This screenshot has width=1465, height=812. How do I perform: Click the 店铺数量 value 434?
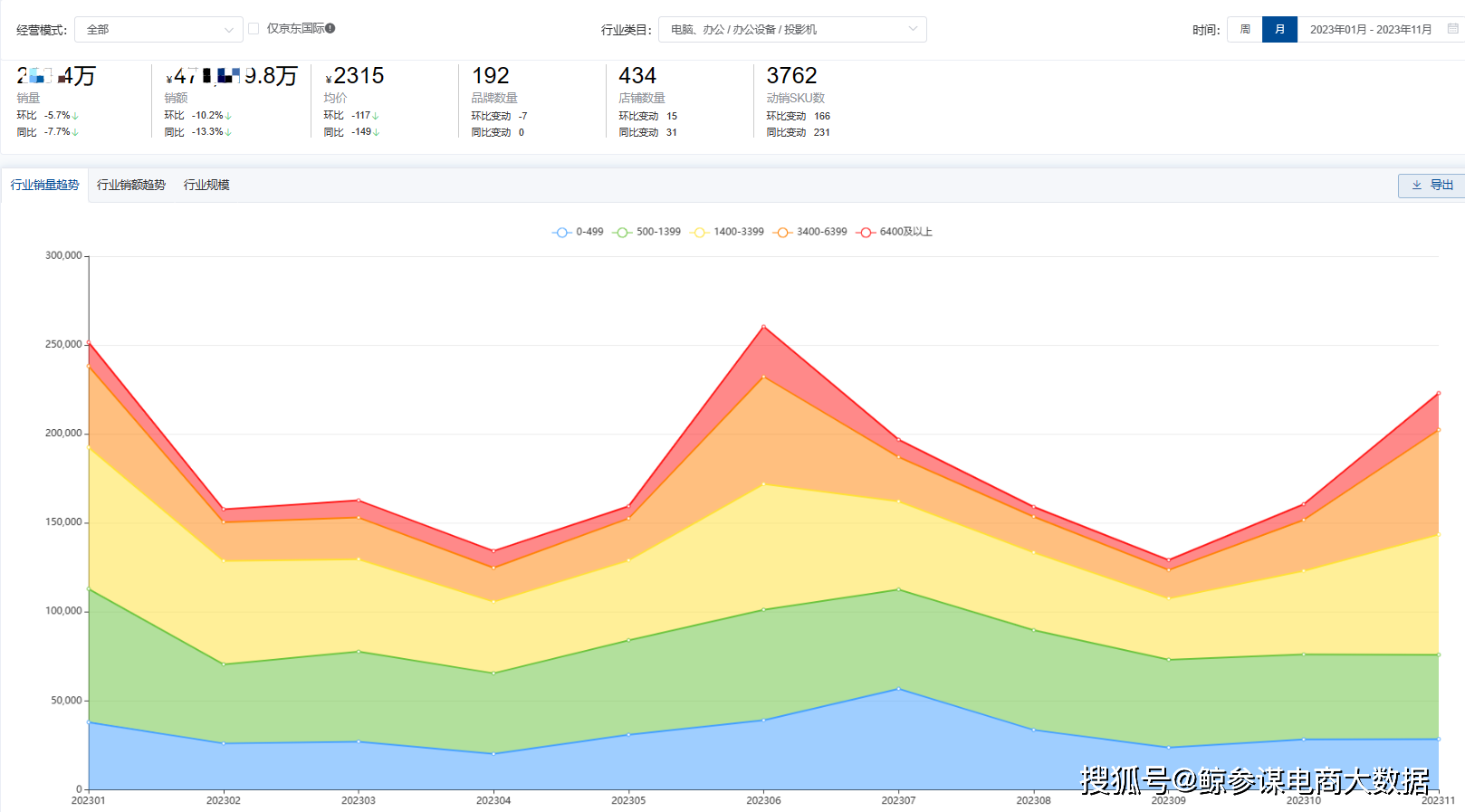click(x=637, y=76)
